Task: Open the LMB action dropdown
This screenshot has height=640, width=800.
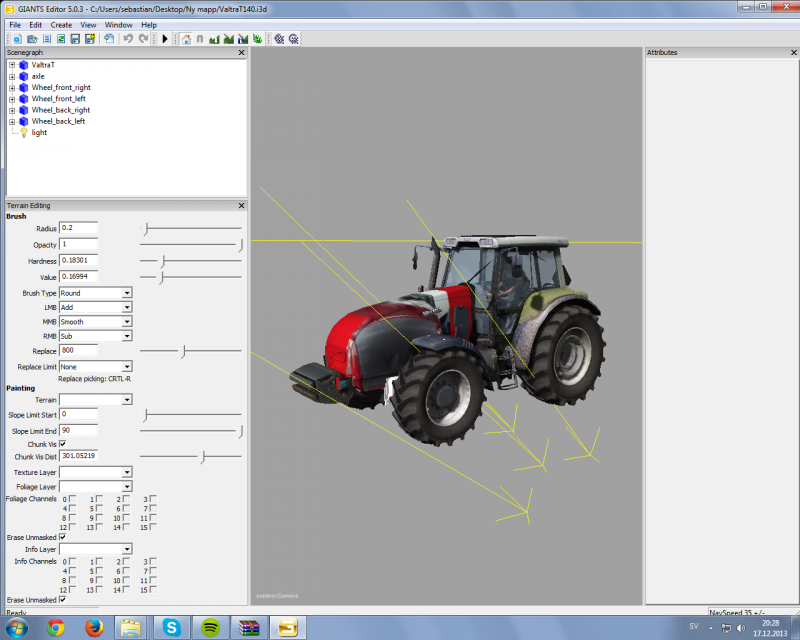Action: tap(127, 308)
